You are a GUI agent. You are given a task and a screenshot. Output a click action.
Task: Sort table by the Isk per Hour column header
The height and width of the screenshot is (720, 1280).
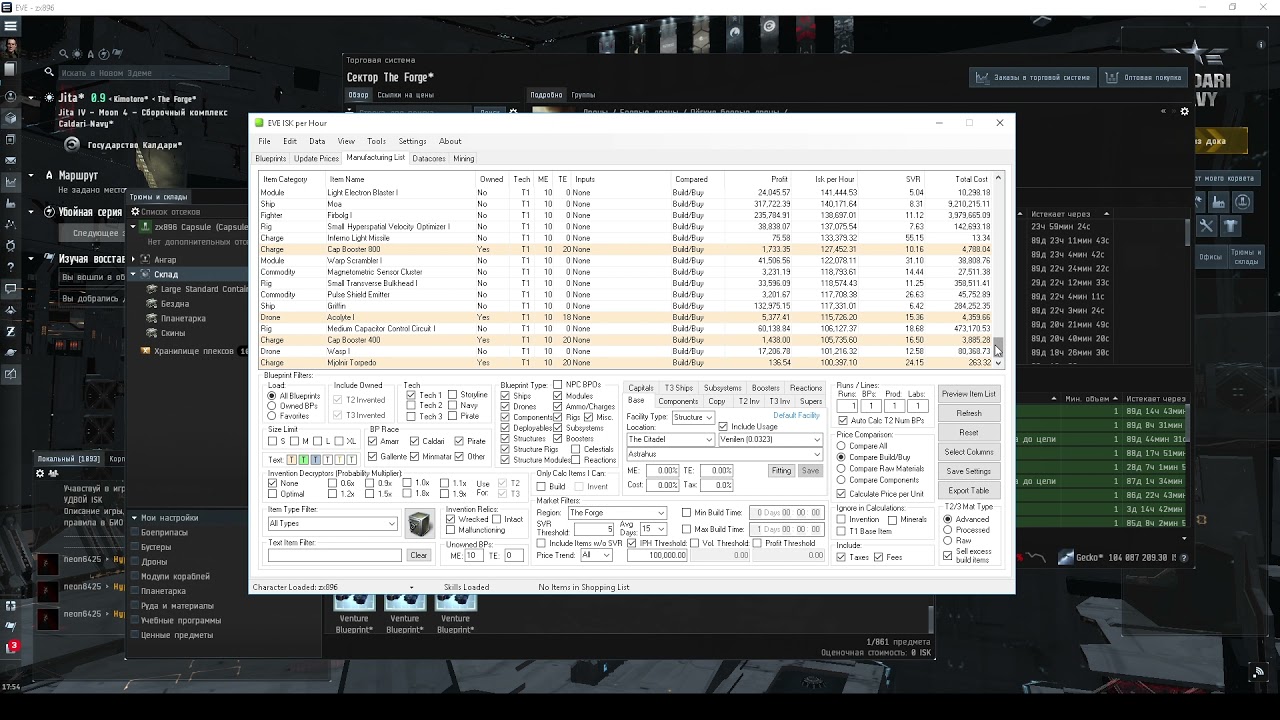(x=833, y=179)
